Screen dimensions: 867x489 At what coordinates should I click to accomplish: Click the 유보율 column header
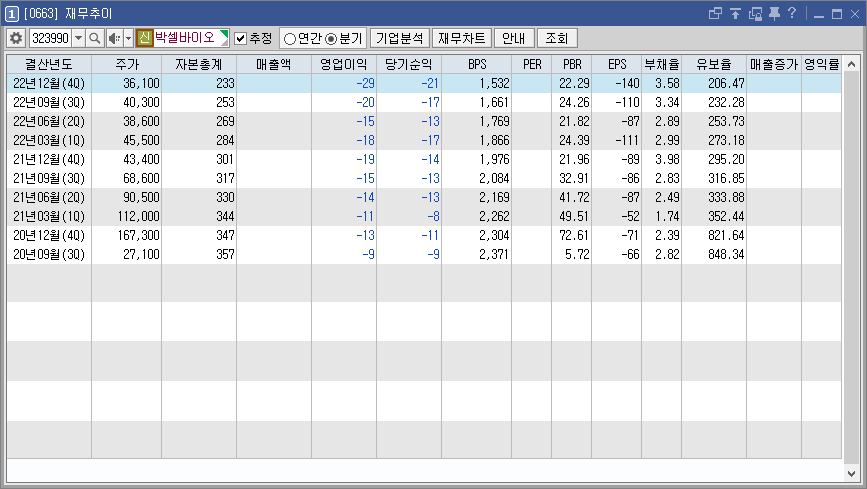714,64
